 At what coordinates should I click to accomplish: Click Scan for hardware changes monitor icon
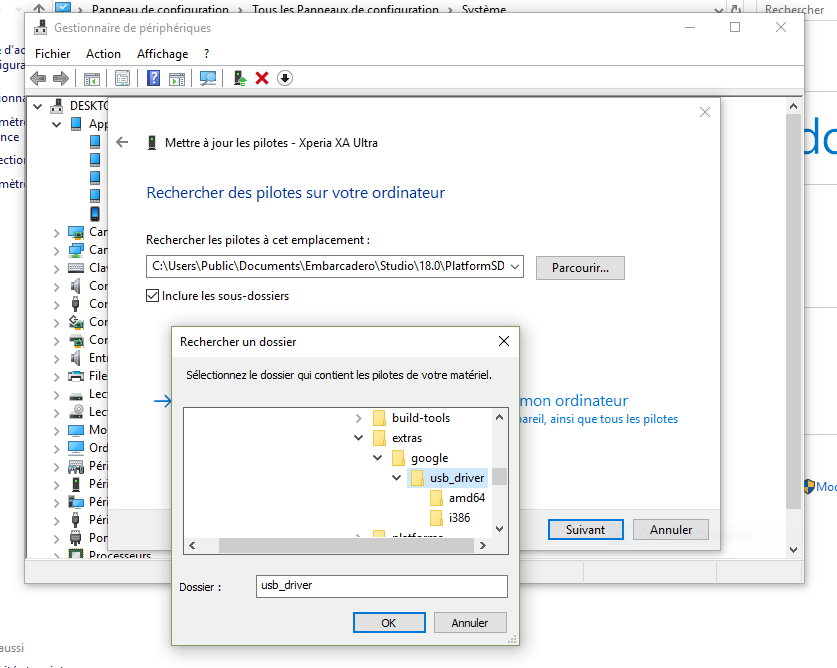pyautogui.click(x=208, y=78)
